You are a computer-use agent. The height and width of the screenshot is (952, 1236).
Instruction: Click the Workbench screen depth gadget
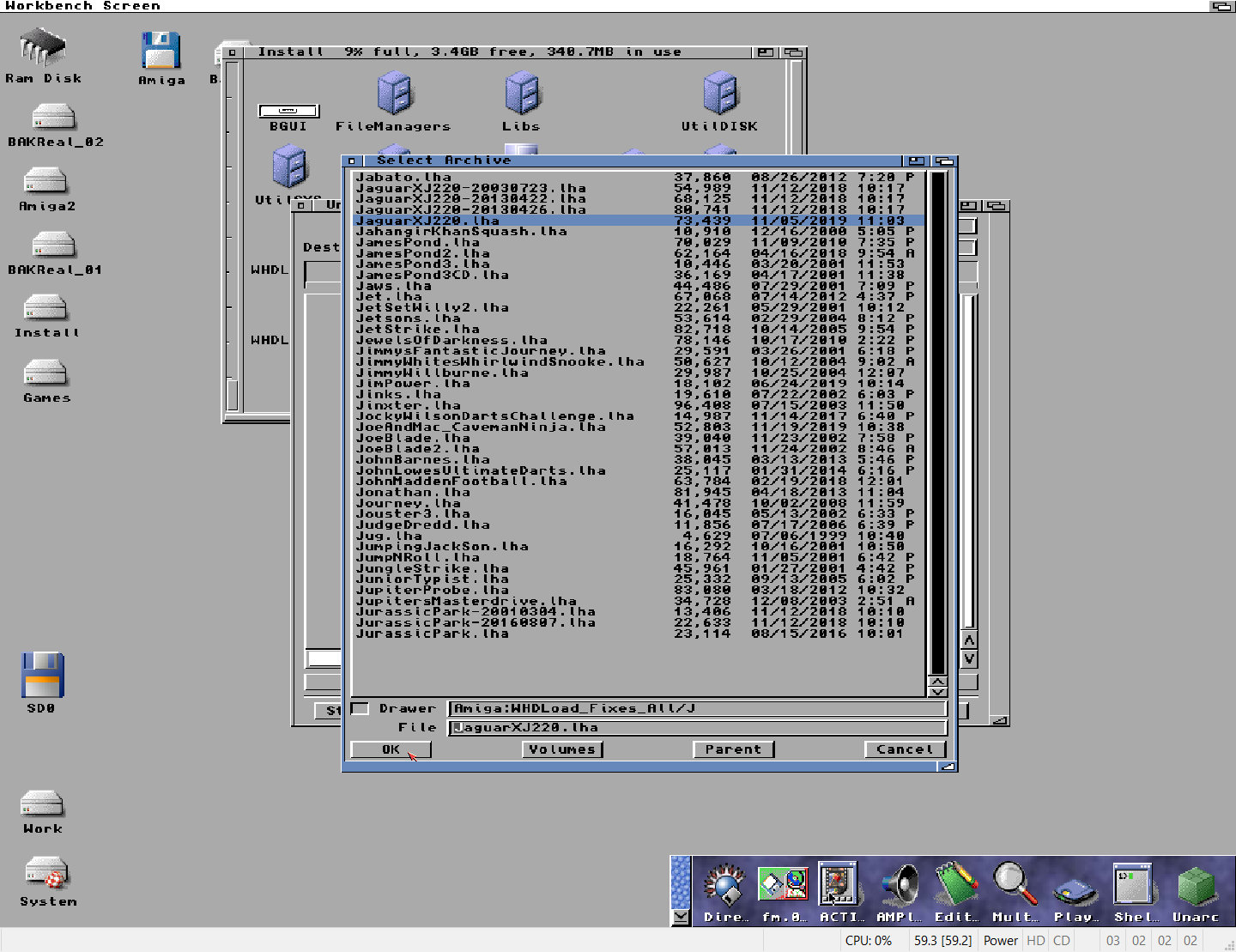(x=1222, y=6)
